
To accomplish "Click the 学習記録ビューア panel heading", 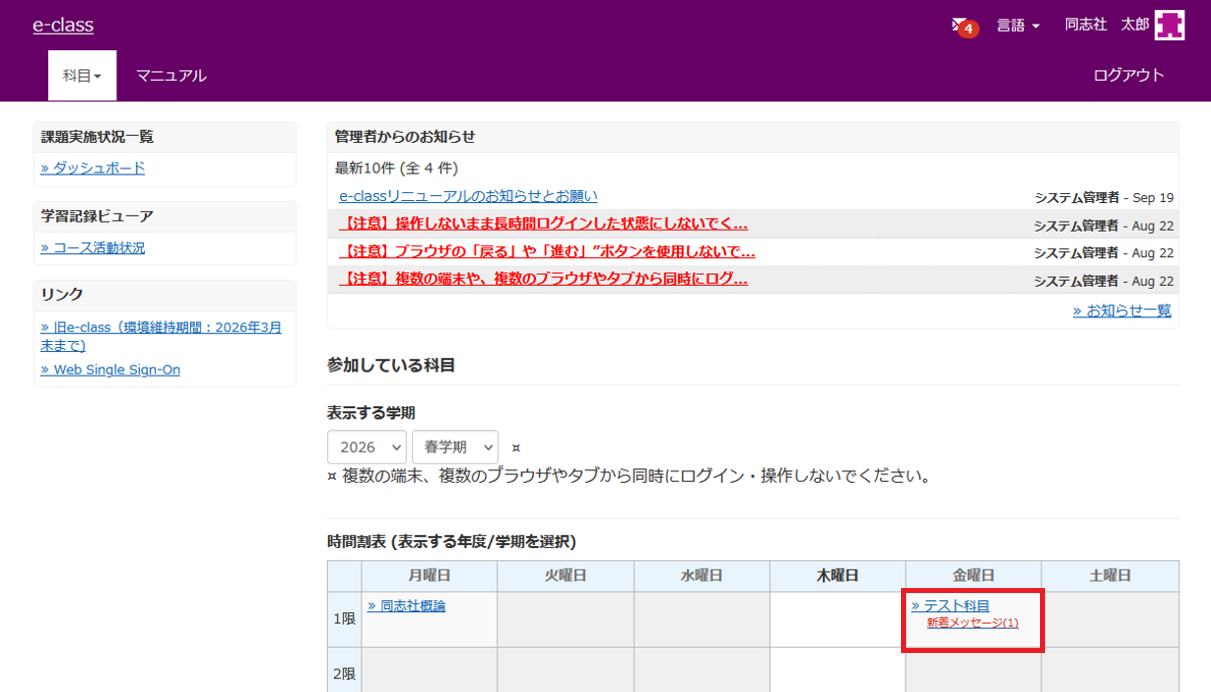I will click(97, 216).
